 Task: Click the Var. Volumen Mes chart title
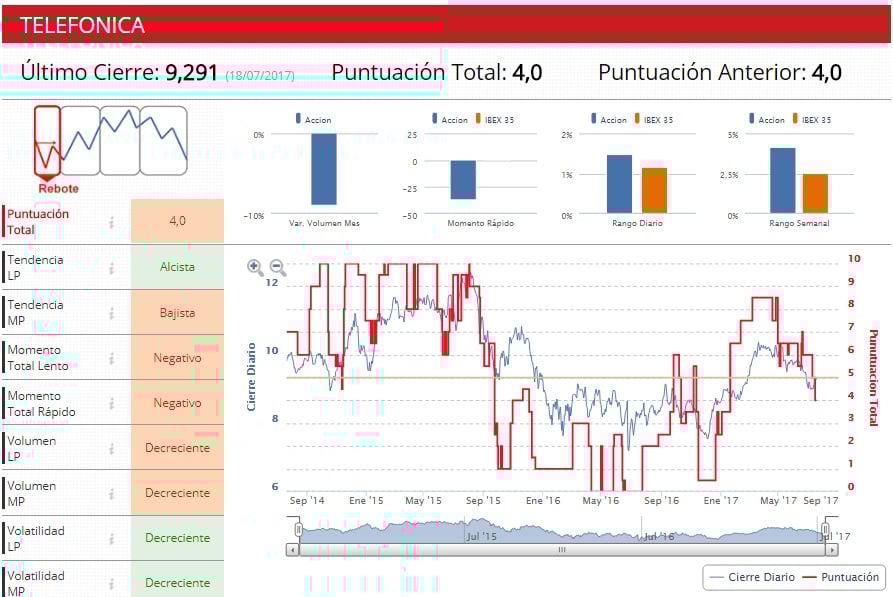point(324,223)
